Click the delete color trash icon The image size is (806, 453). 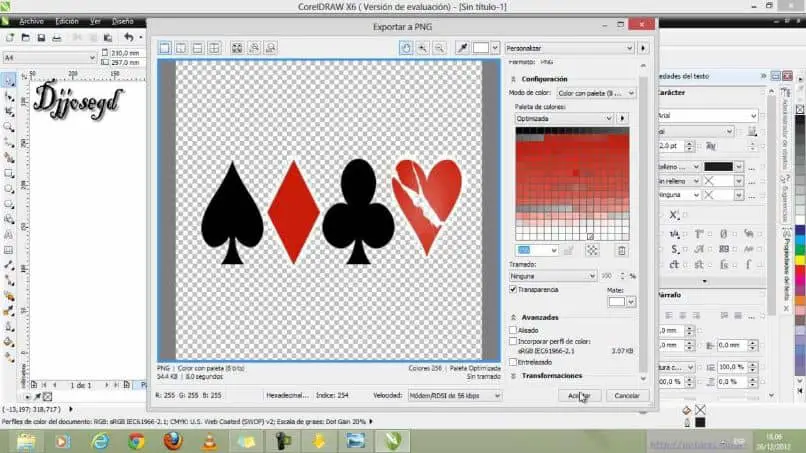click(621, 250)
